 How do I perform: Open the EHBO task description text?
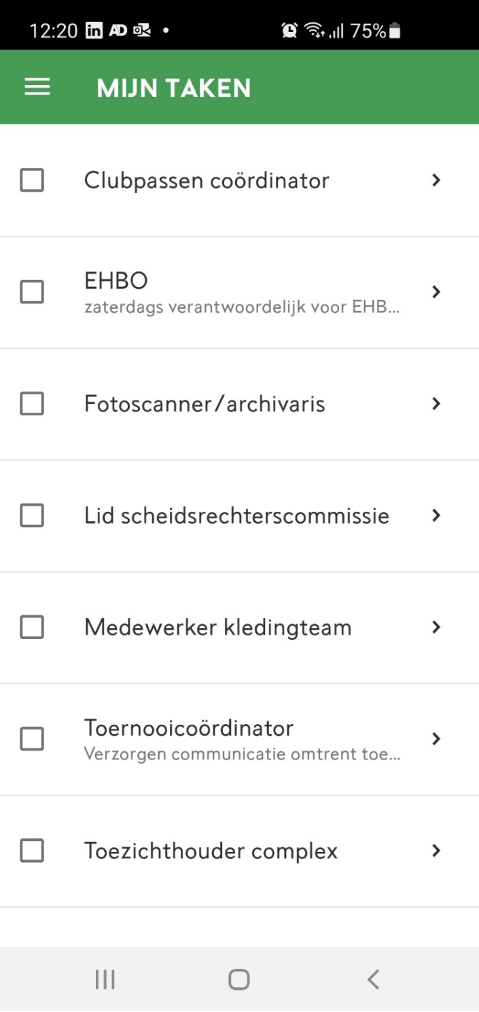pyautogui.click(x=242, y=308)
